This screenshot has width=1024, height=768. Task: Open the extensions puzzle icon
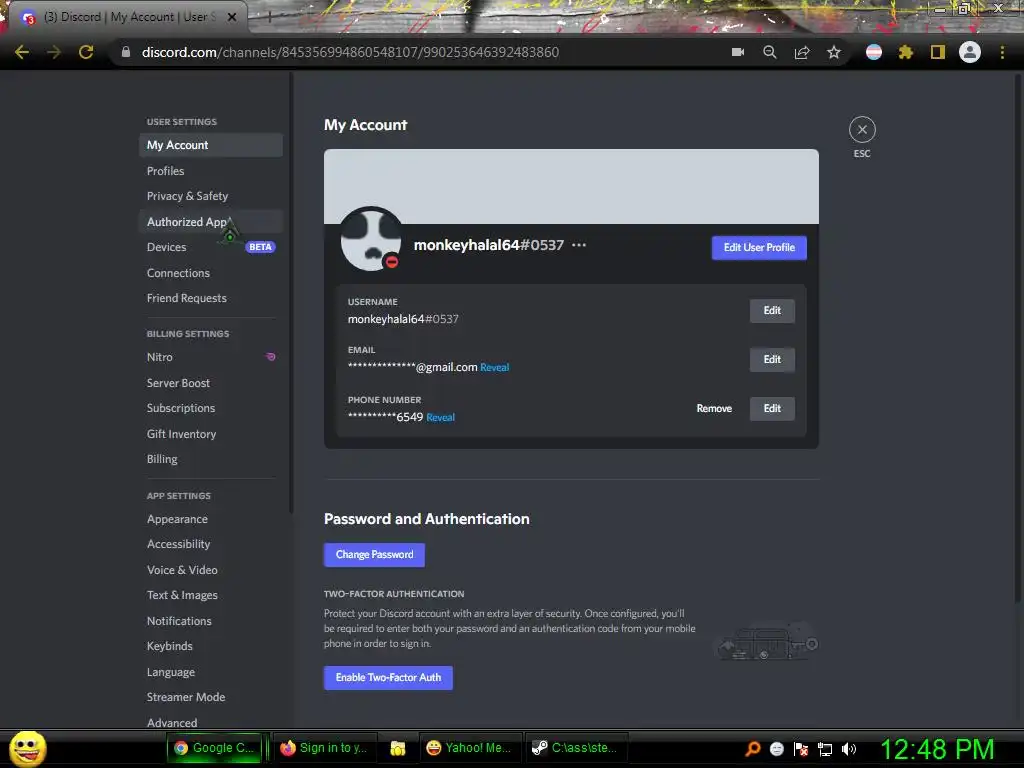click(x=906, y=52)
